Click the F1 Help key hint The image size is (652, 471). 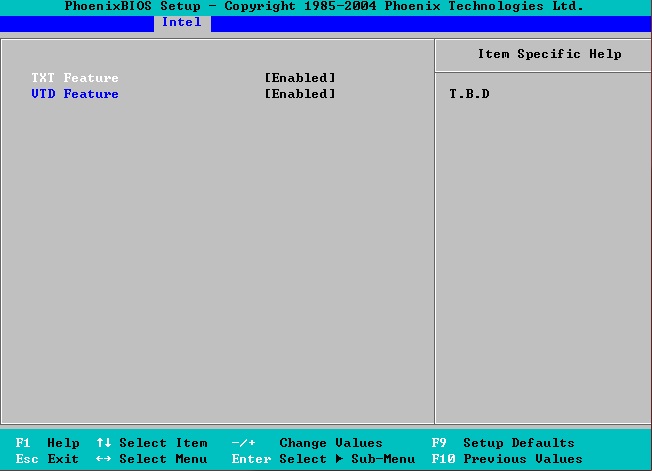pyautogui.click(x=47, y=443)
